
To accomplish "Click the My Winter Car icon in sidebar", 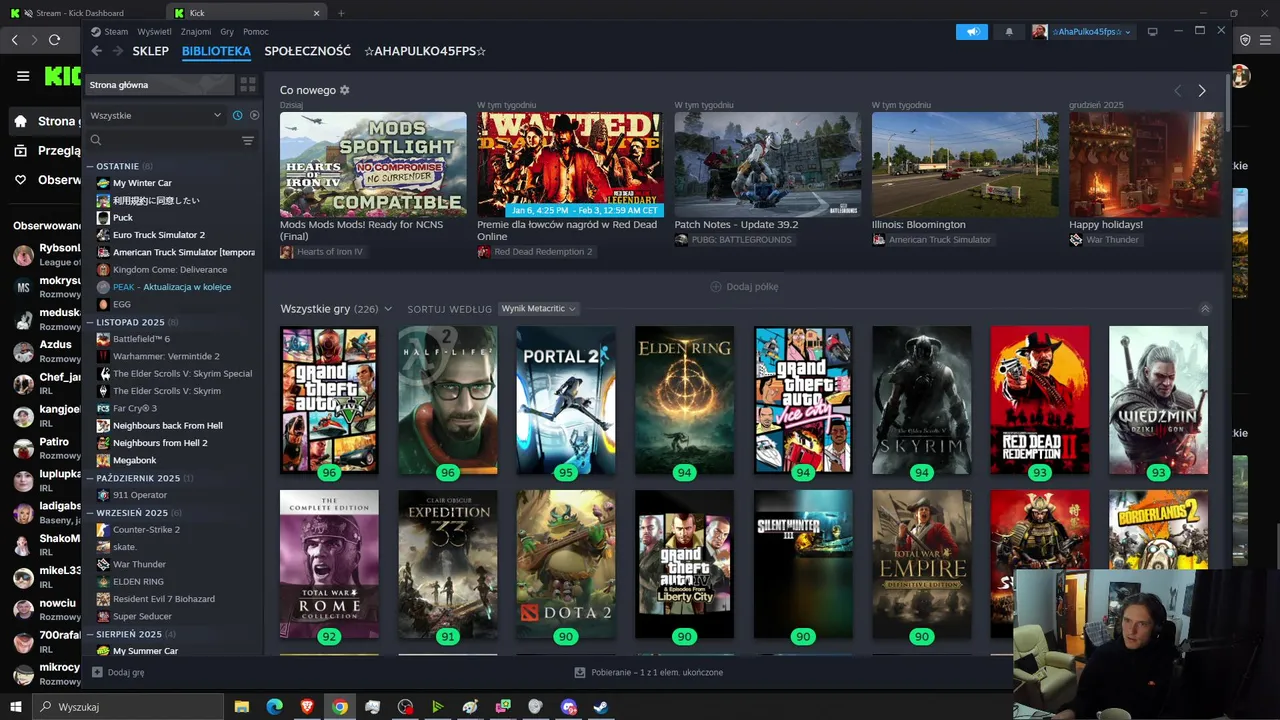I will [103, 183].
